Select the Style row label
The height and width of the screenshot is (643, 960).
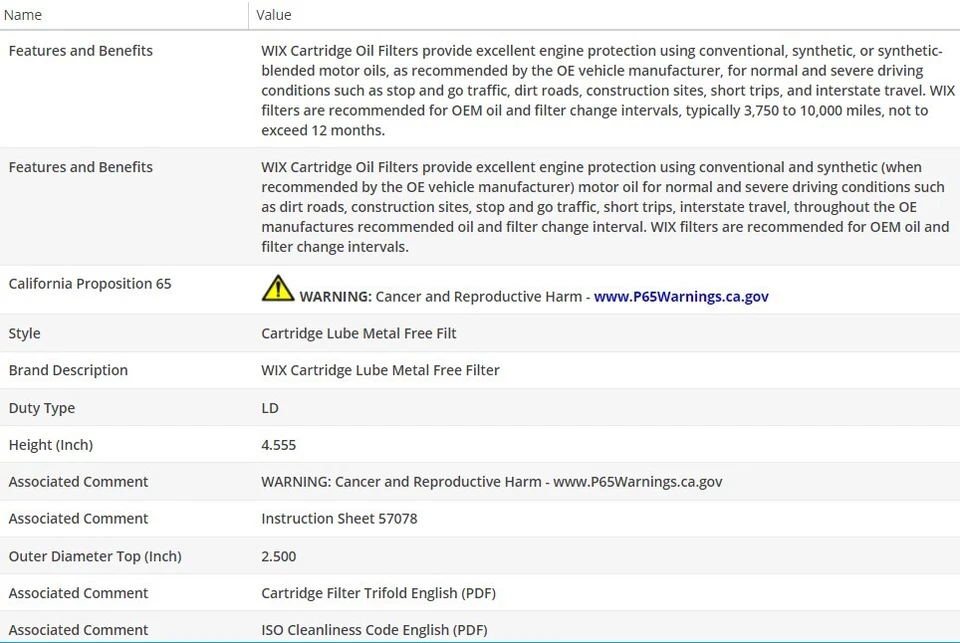24,333
